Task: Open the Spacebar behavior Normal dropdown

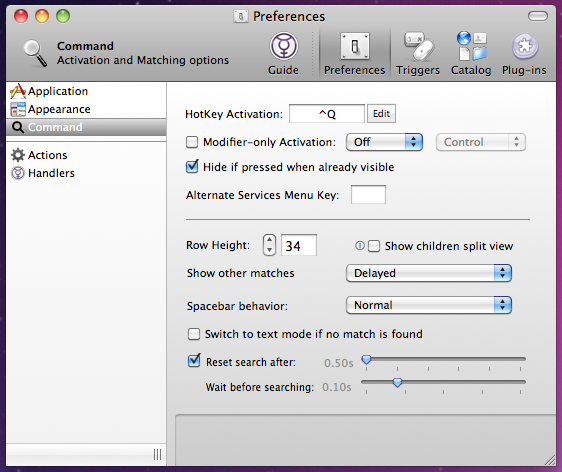Action: [x=429, y=305]
